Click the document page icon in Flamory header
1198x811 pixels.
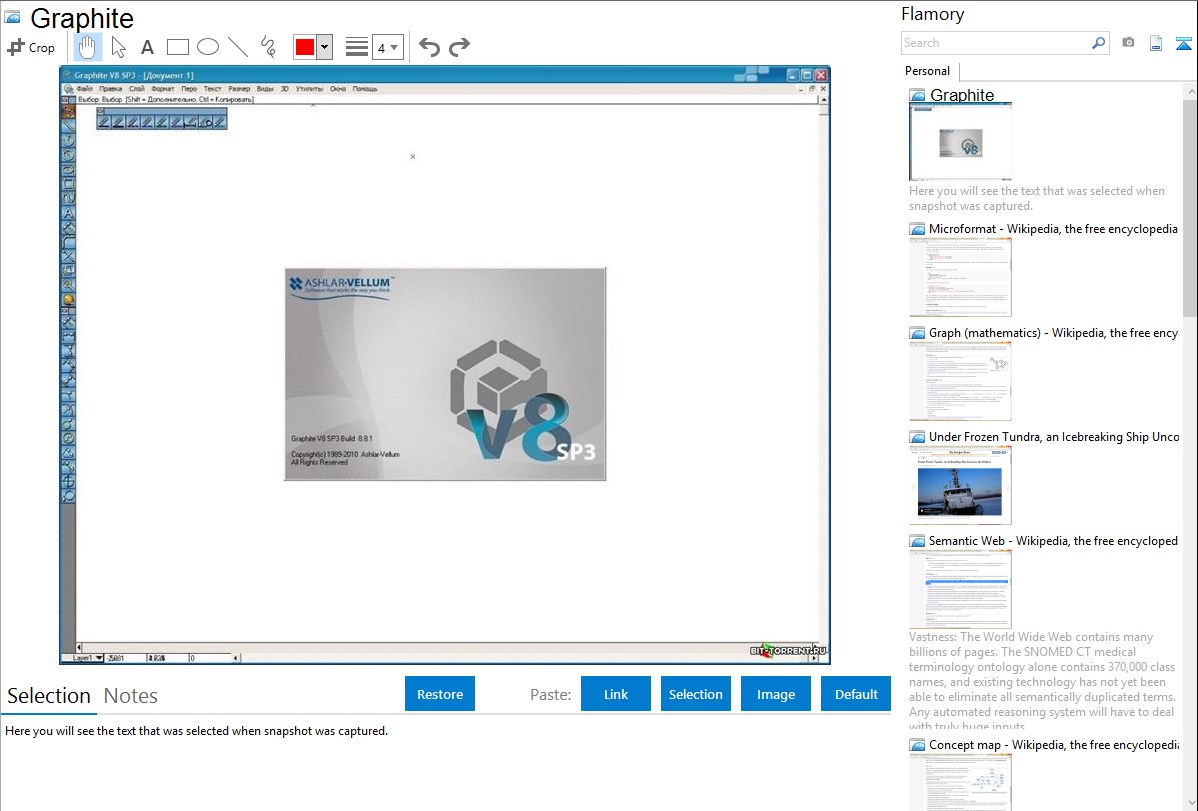click(x=1156, y=43)
